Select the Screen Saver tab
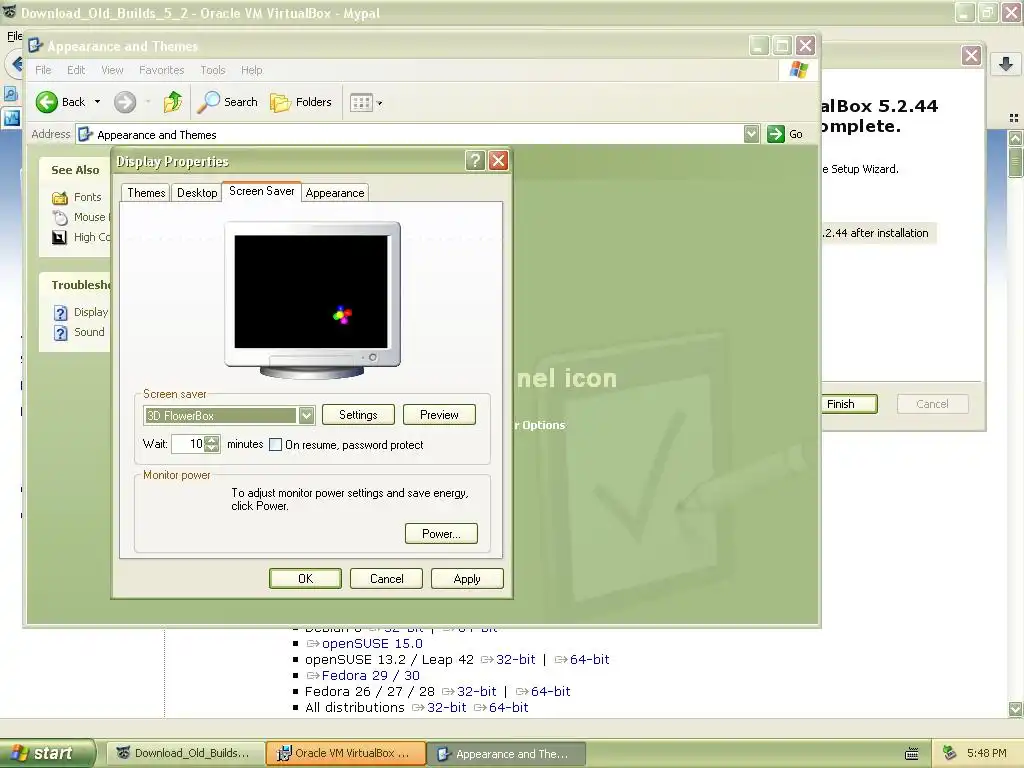The width and height of the screenshot is (1024, 768). tap(261, 191)
